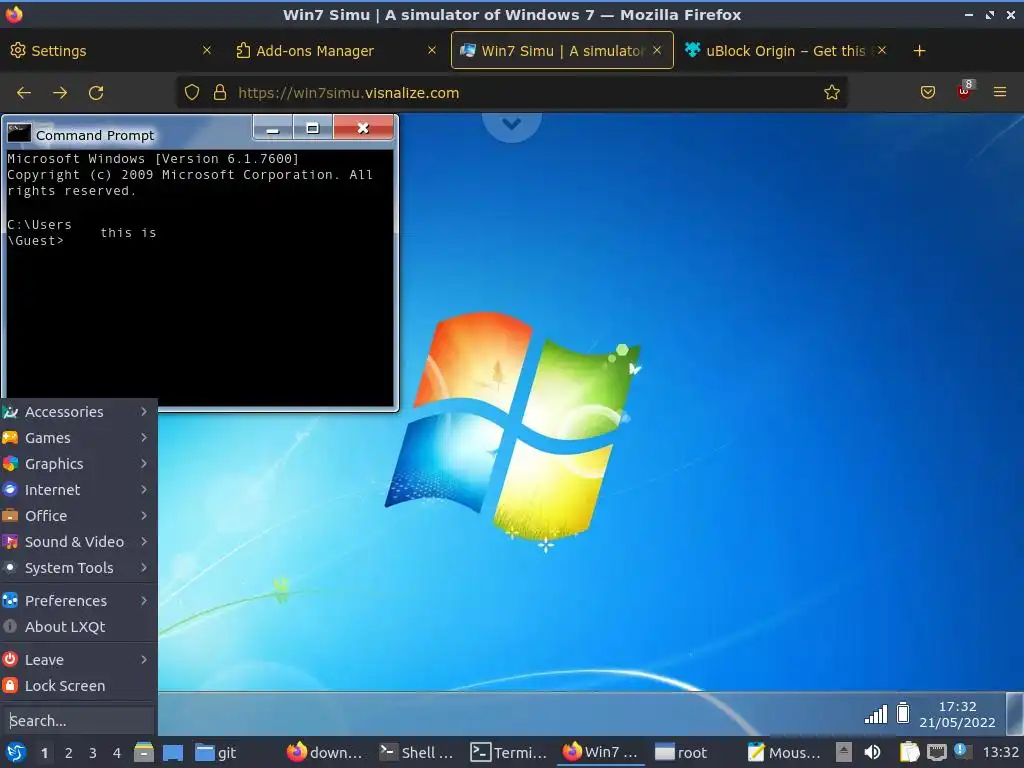Open the uBlock Origin extension icon
The image size is (1024, 768).
click(x=965, y=91)
